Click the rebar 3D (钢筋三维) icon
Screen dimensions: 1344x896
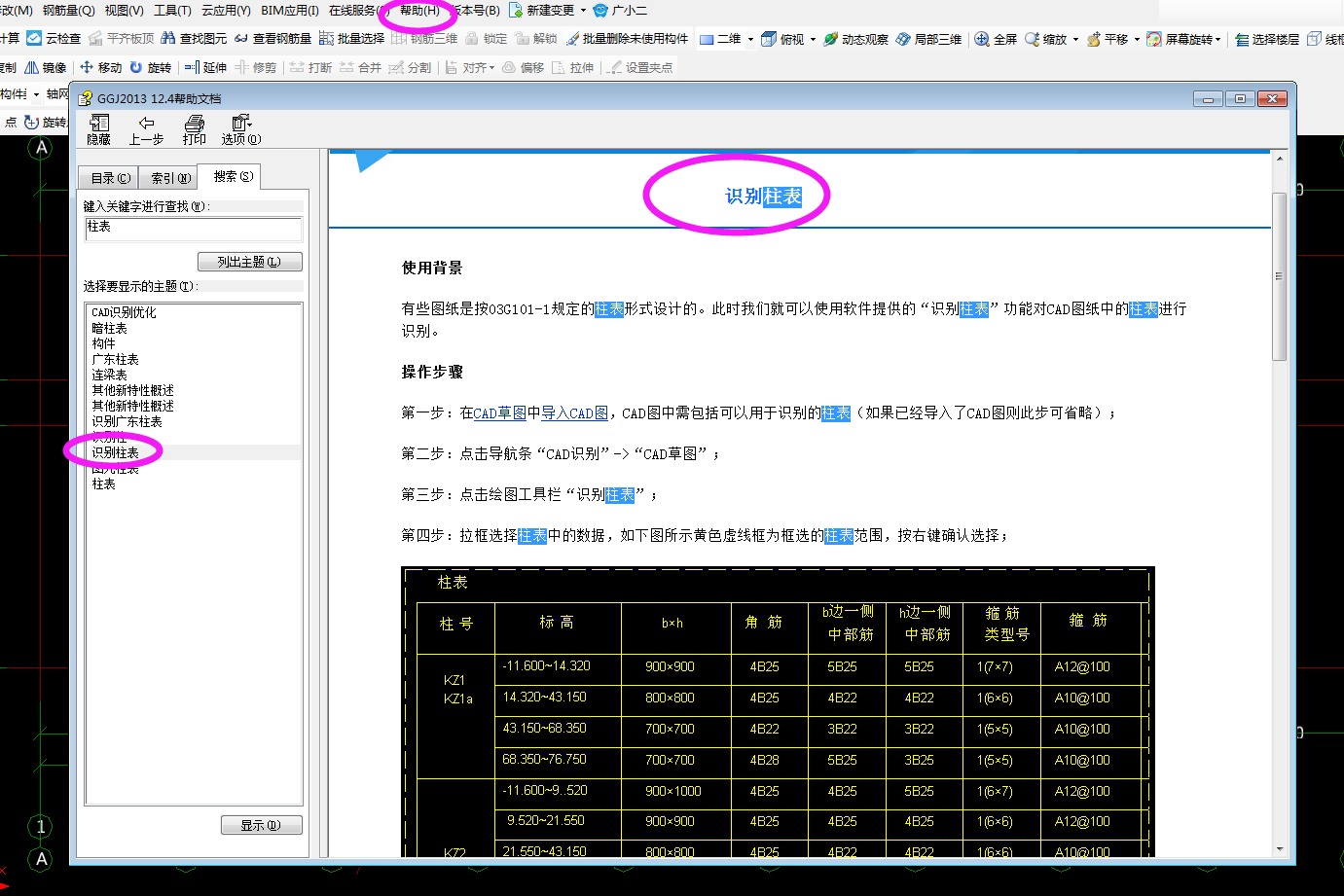click(399, 39)
